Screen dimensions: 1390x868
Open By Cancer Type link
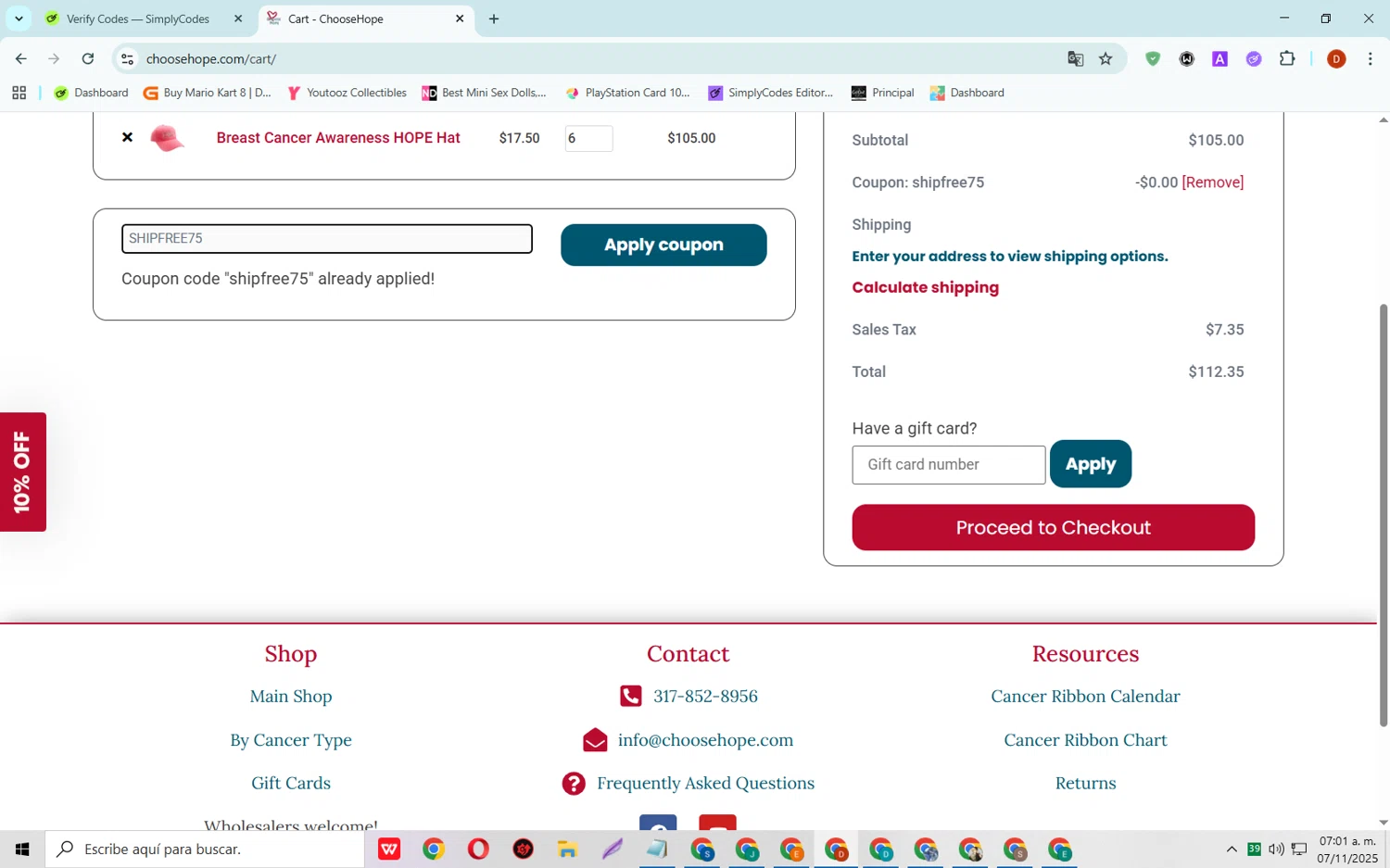[291, 740]
